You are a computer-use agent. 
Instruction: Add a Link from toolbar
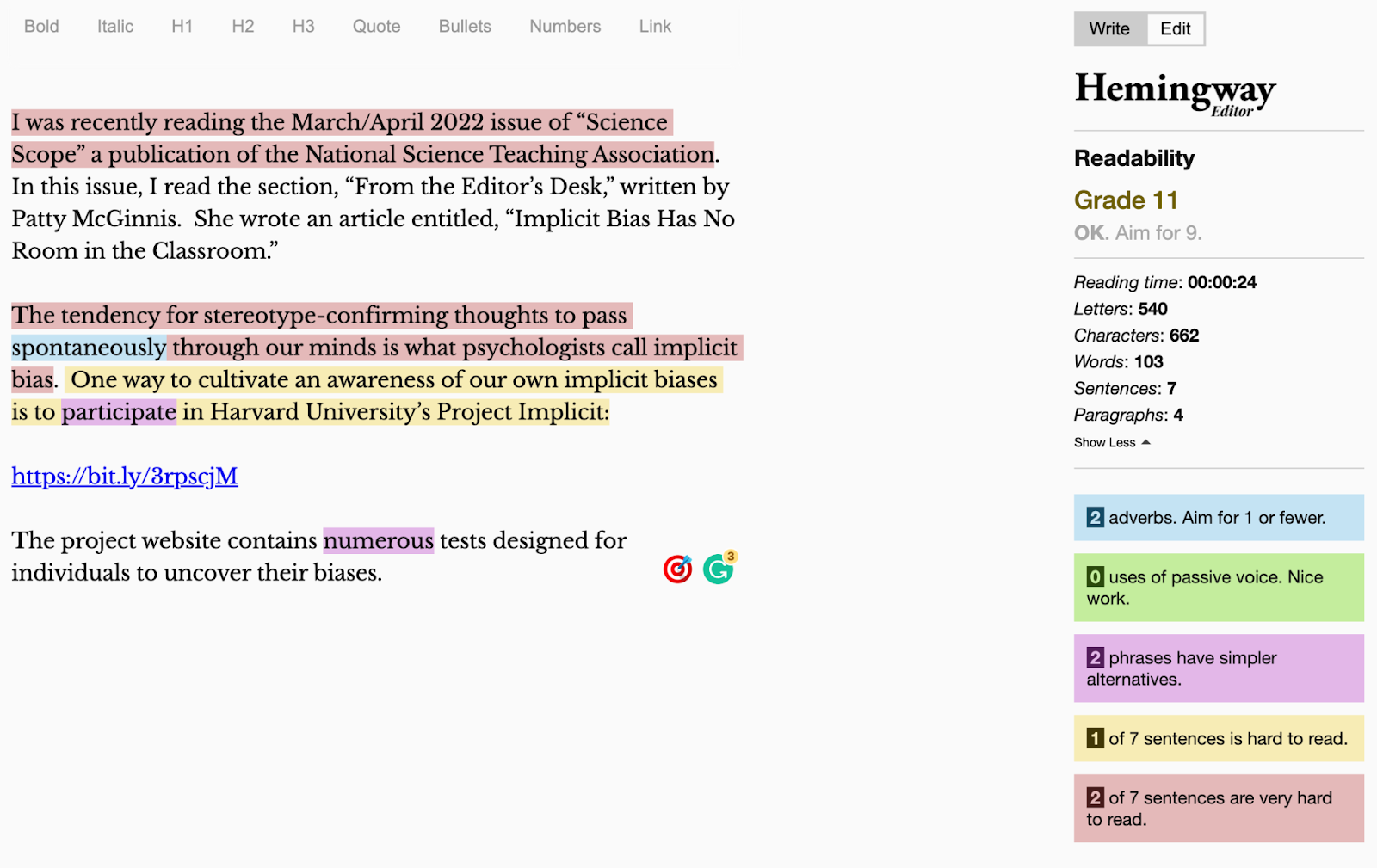[x=655, y=27]
